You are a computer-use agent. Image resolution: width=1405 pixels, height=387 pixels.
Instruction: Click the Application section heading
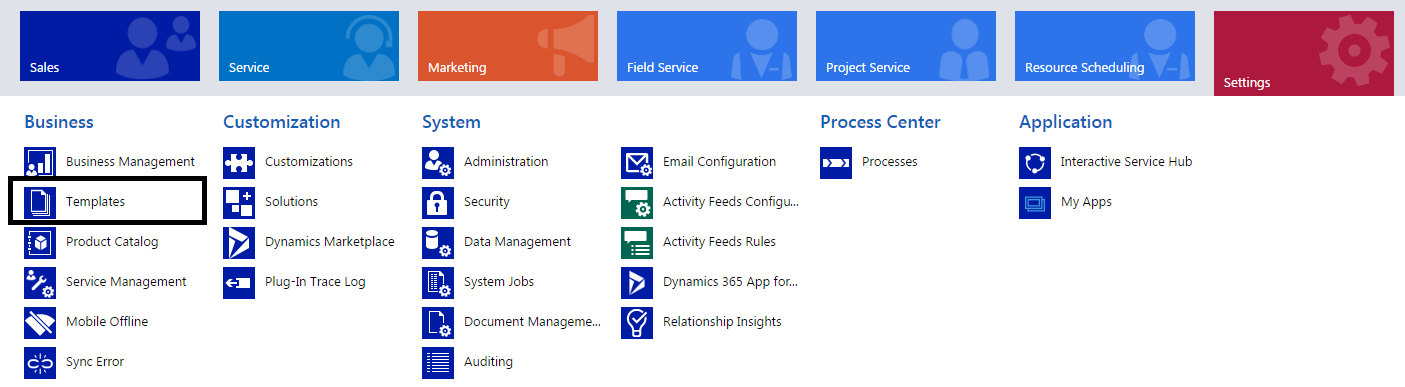click(x=1065, y=122)
